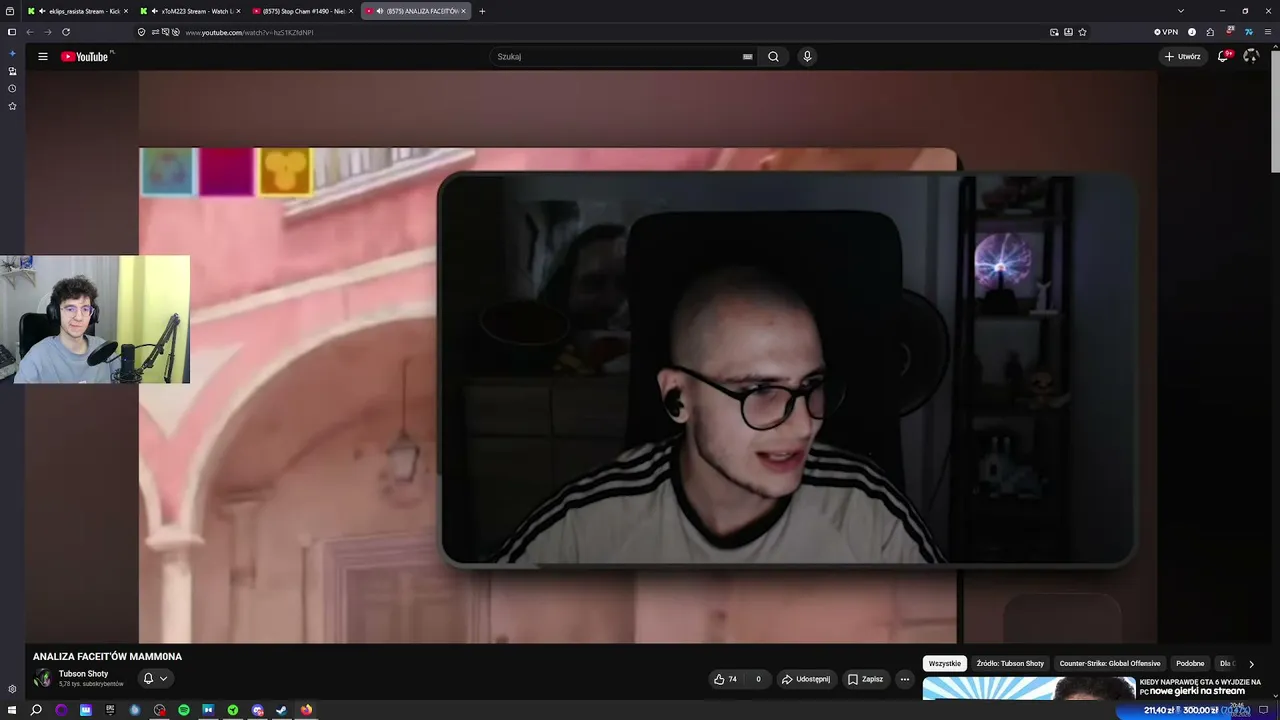The height and width of the screenshot is (720, 1280).
Task: Switch to the xToM223 Stream tab
Action: pyautogui.click(x=190, y=11)
